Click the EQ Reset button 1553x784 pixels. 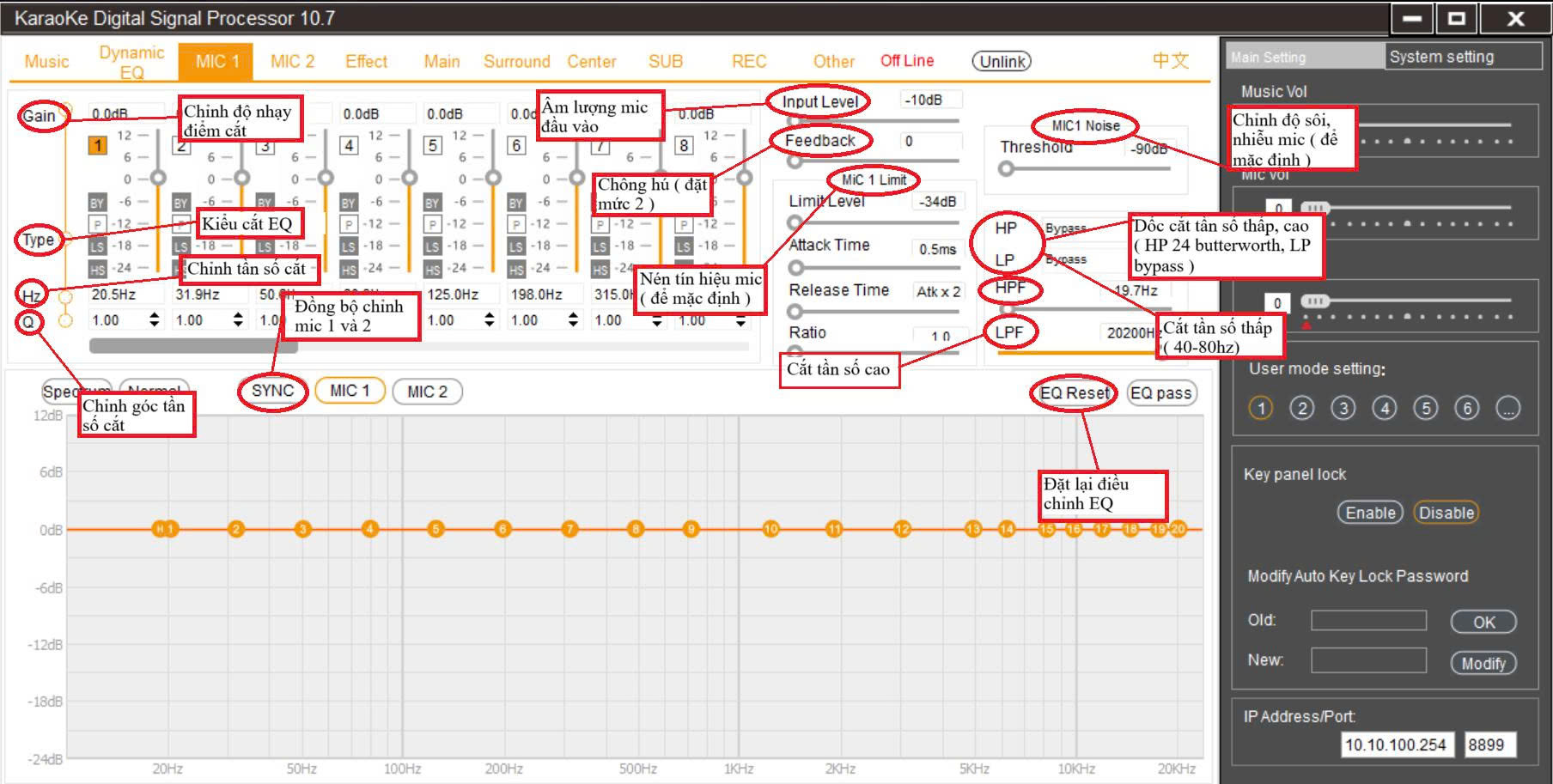[x=1074, y=392]
